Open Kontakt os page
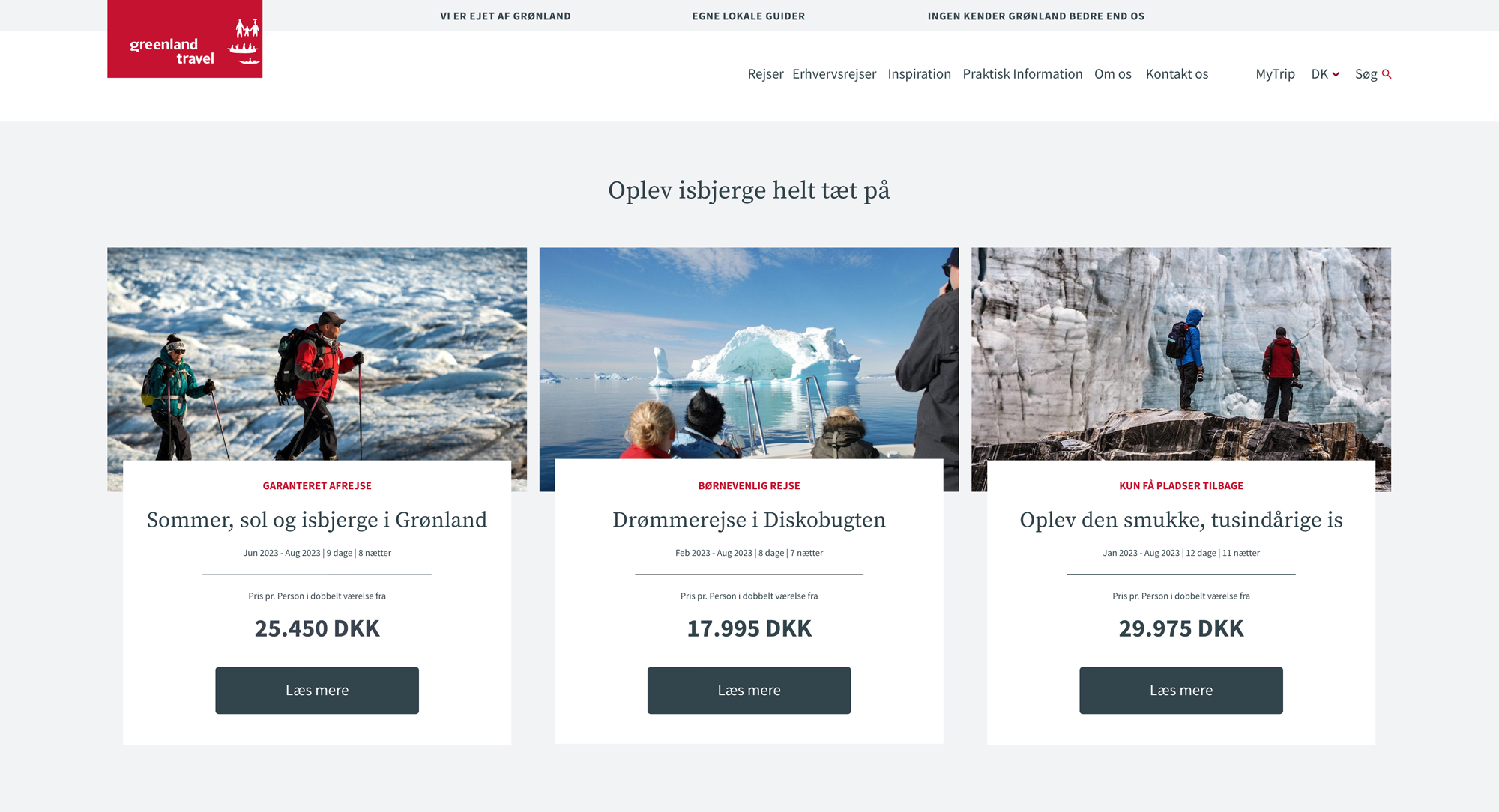Screen dimensions: 1499x812 click(x=1177, y=74)
